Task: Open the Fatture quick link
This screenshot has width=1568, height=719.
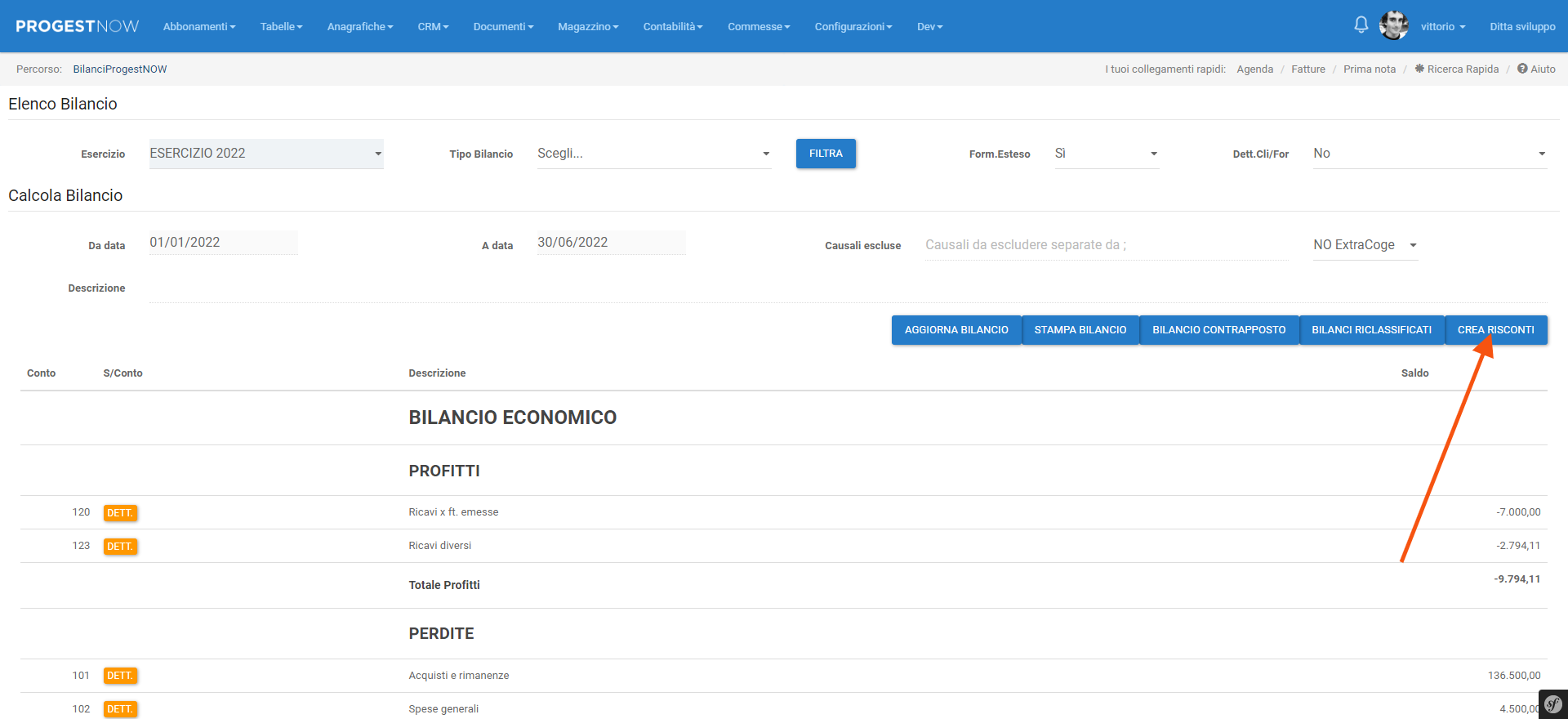Action: [1308, 69]
